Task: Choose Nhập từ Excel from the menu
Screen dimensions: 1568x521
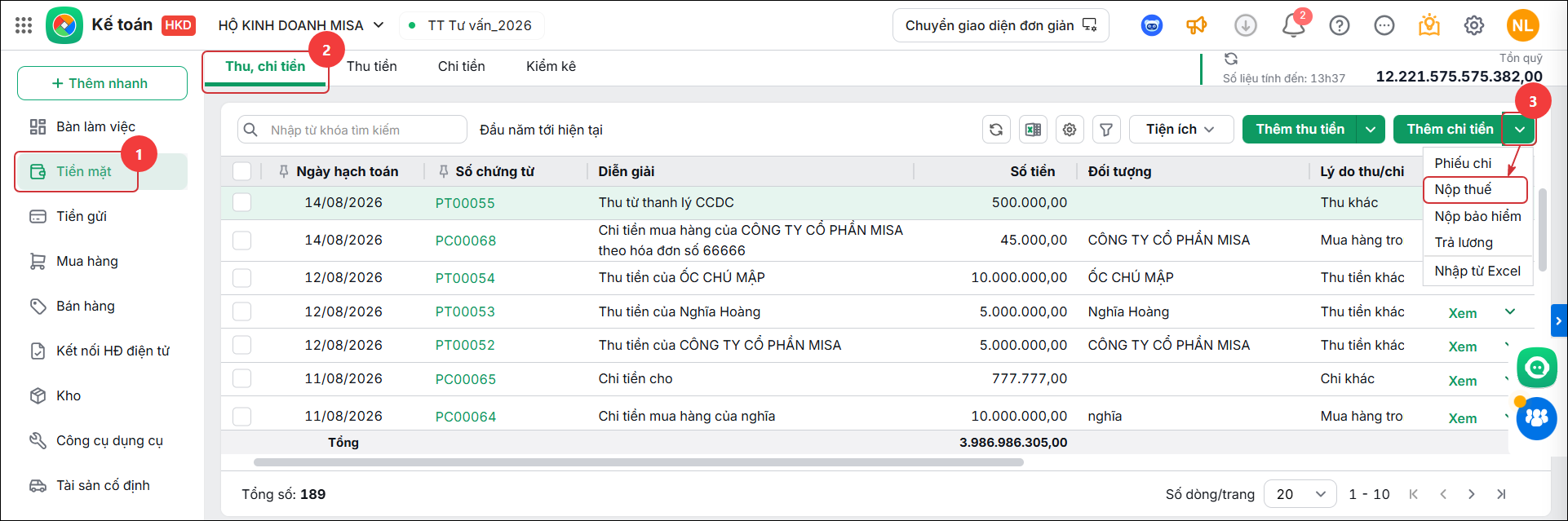Action: click(1477, 271)
